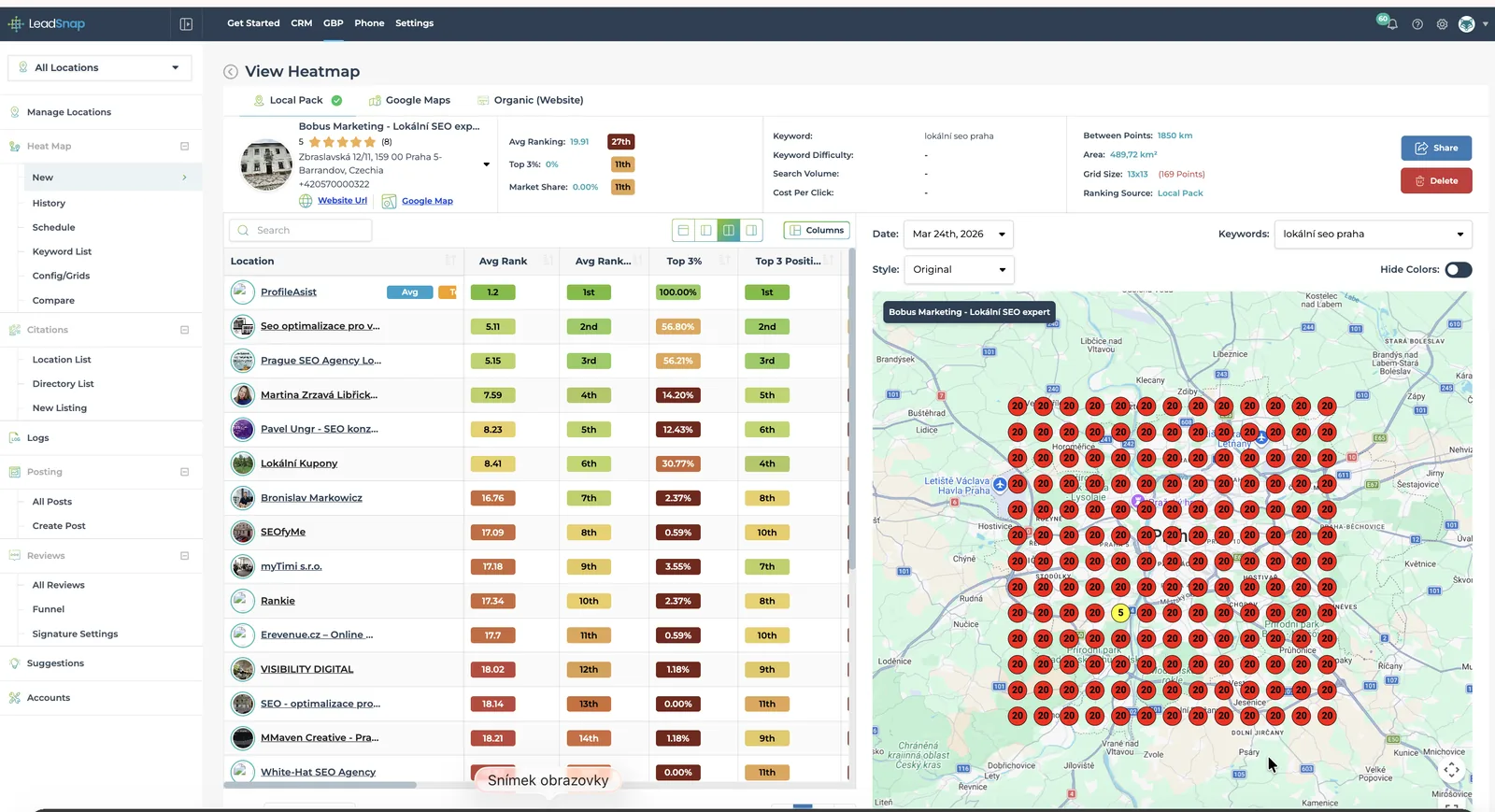This screenshot has height=812, width=1495.
Task: Open Get Started menu item
Action: [x=253, y=23]
